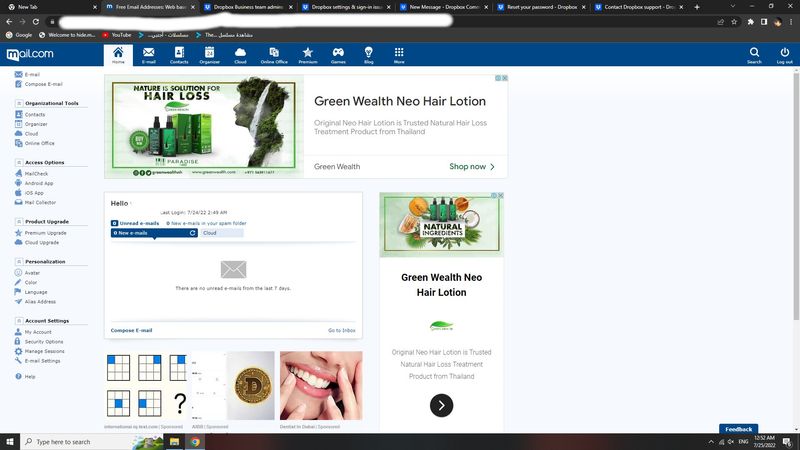This screenshot has height=450, width=800.
Task: Open Help in the left sidebar
Action: pos(26,377)
